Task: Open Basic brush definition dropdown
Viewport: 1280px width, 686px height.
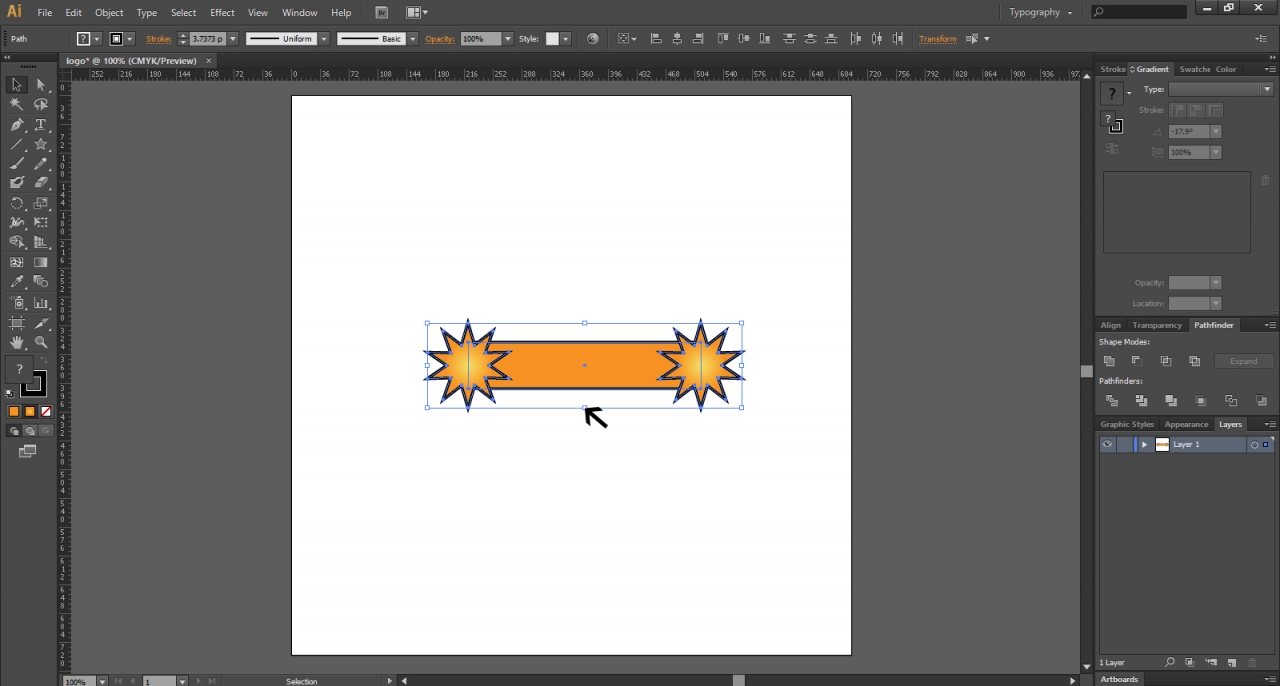Action: [412, 39]
